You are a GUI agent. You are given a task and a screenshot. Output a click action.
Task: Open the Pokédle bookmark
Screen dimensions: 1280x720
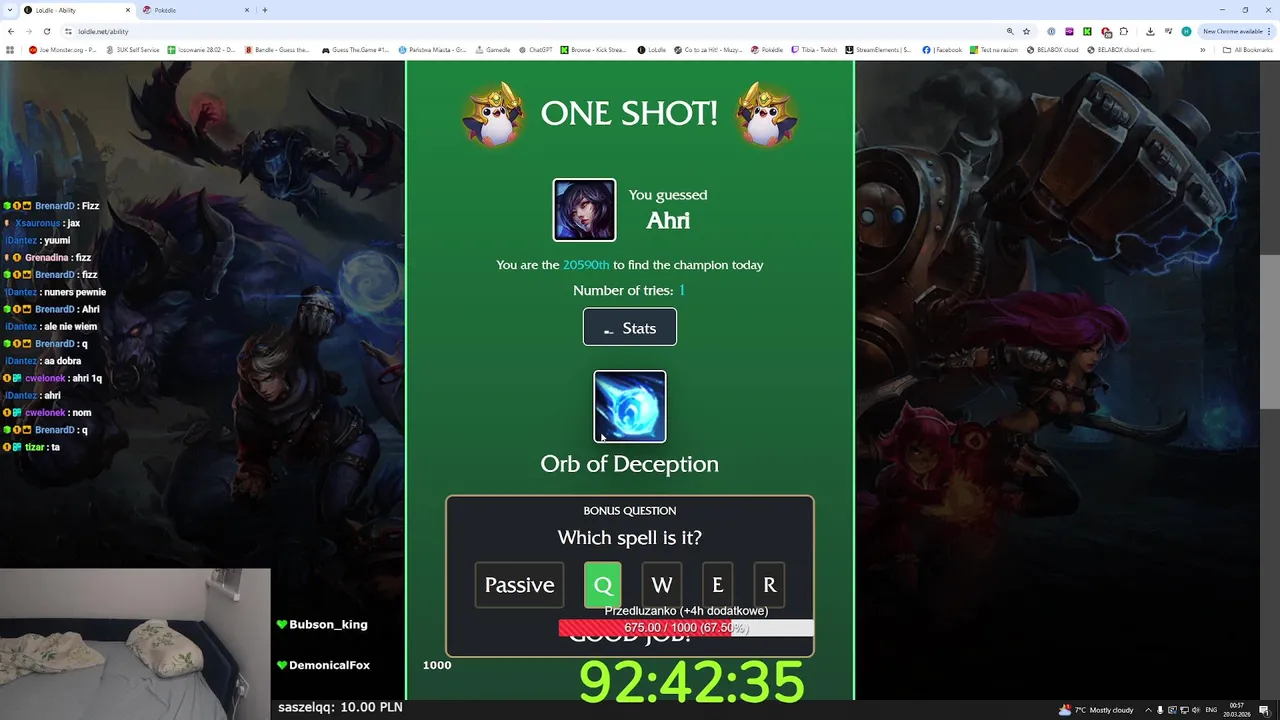(767, 49)
